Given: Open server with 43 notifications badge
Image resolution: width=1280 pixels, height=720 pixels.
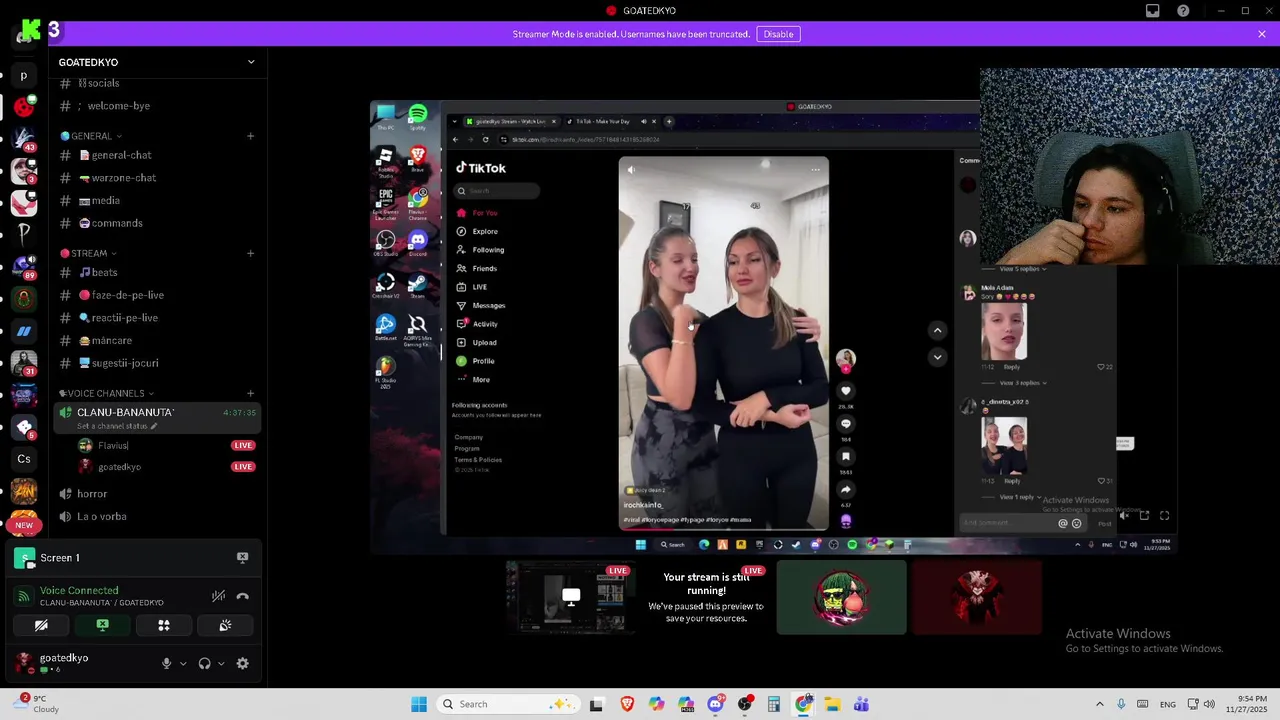Looking at the screenshot, I should (24, 138).
